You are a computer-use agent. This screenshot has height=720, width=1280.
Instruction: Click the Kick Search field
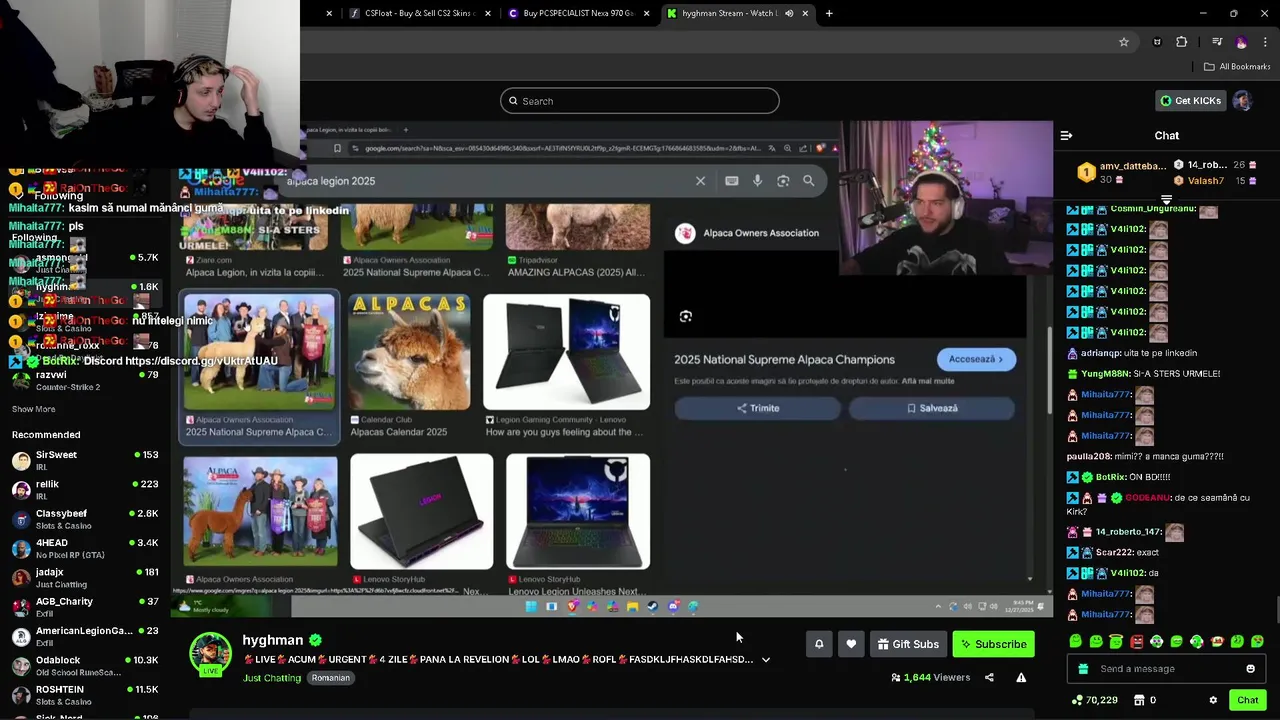[640, 101]
